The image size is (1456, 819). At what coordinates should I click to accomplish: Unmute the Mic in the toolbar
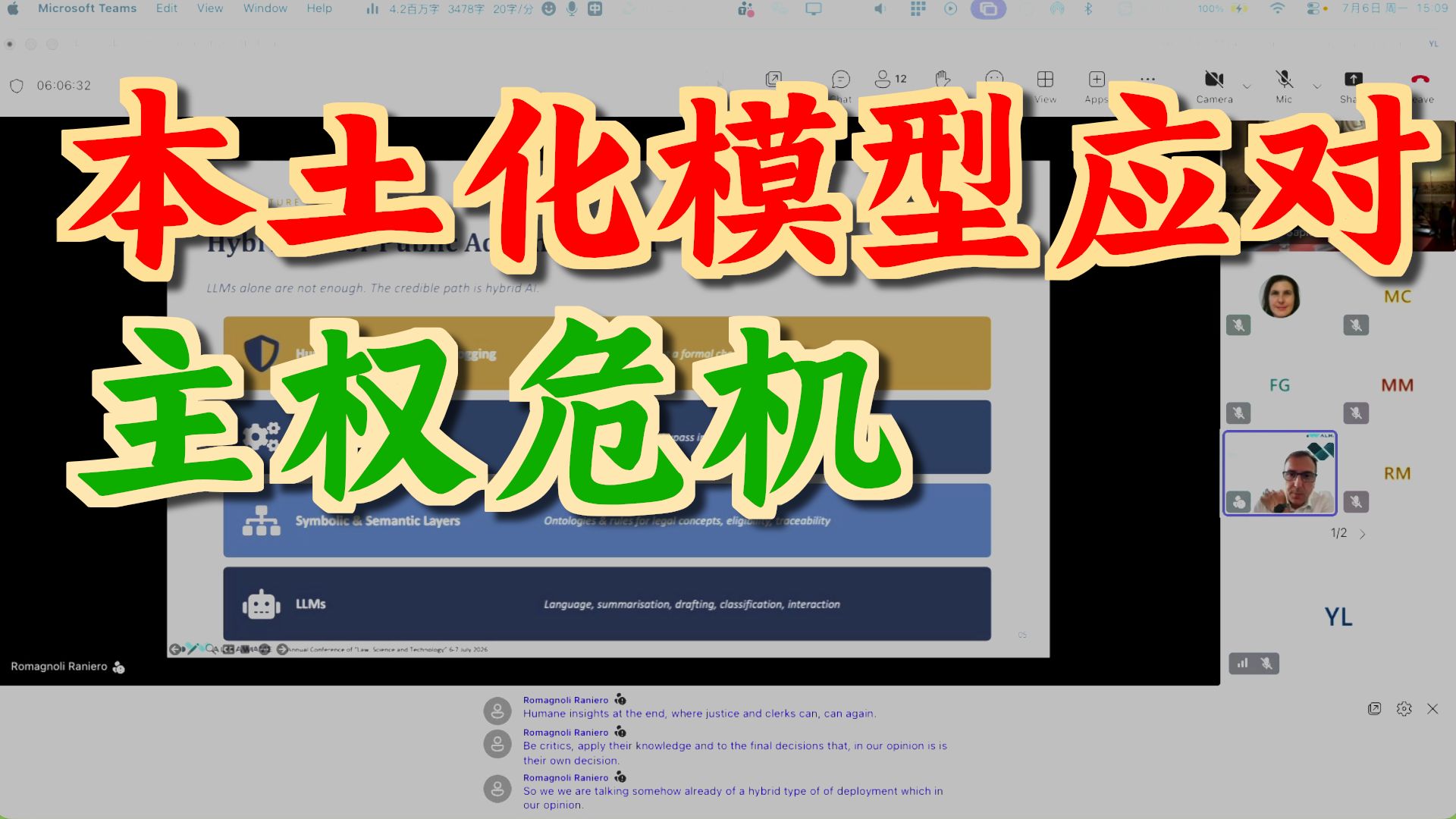click(1284, 86)
